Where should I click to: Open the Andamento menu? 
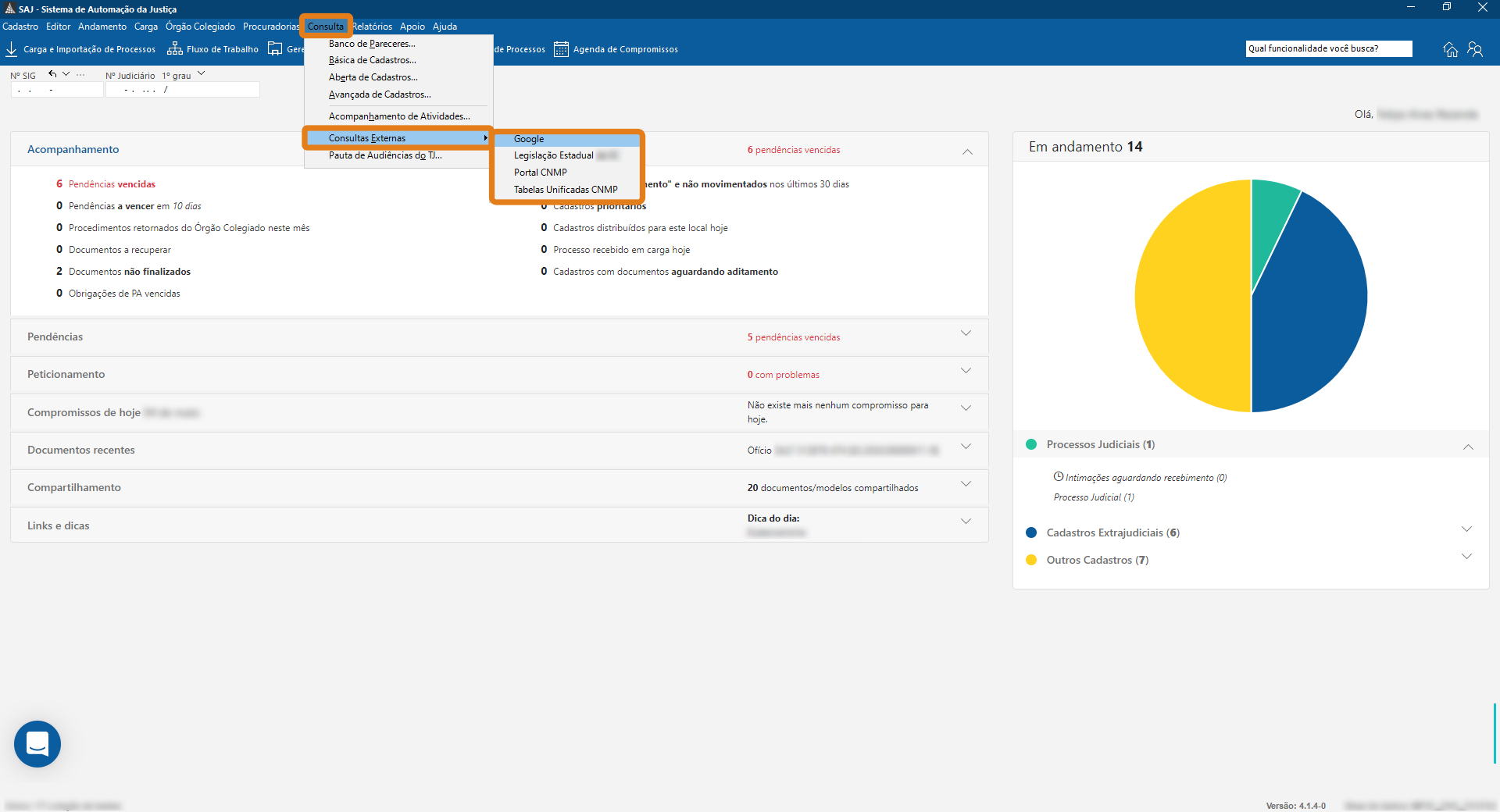pyautogui.click(x=102, y=27)
